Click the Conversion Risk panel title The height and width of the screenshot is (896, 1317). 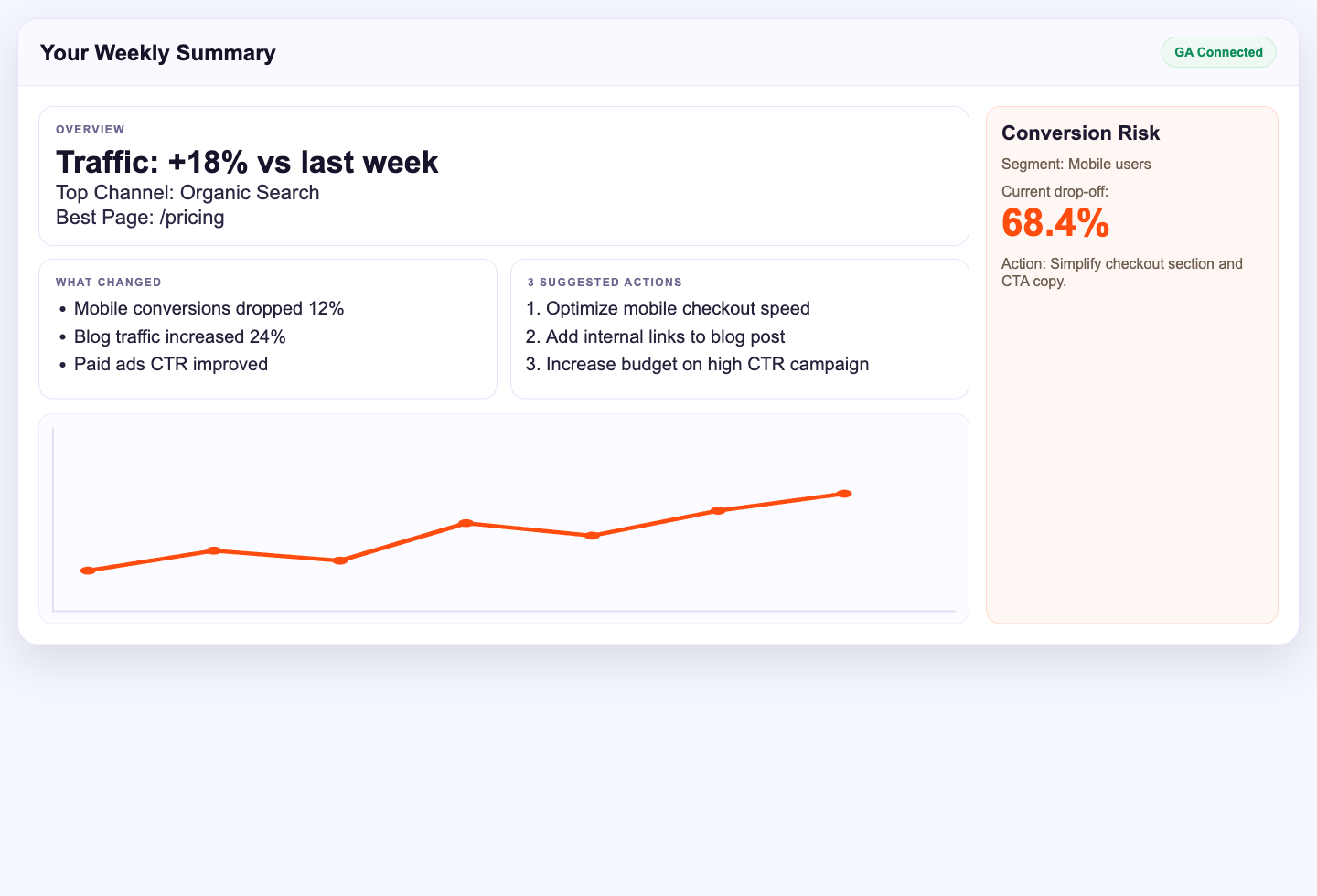point(1080,133)
